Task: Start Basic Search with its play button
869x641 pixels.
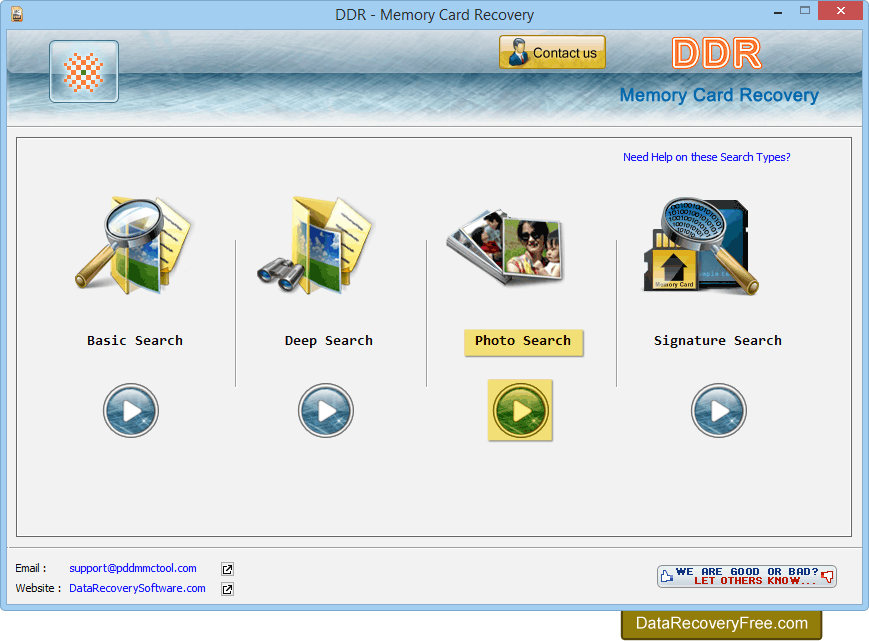Action: (131, 411)
